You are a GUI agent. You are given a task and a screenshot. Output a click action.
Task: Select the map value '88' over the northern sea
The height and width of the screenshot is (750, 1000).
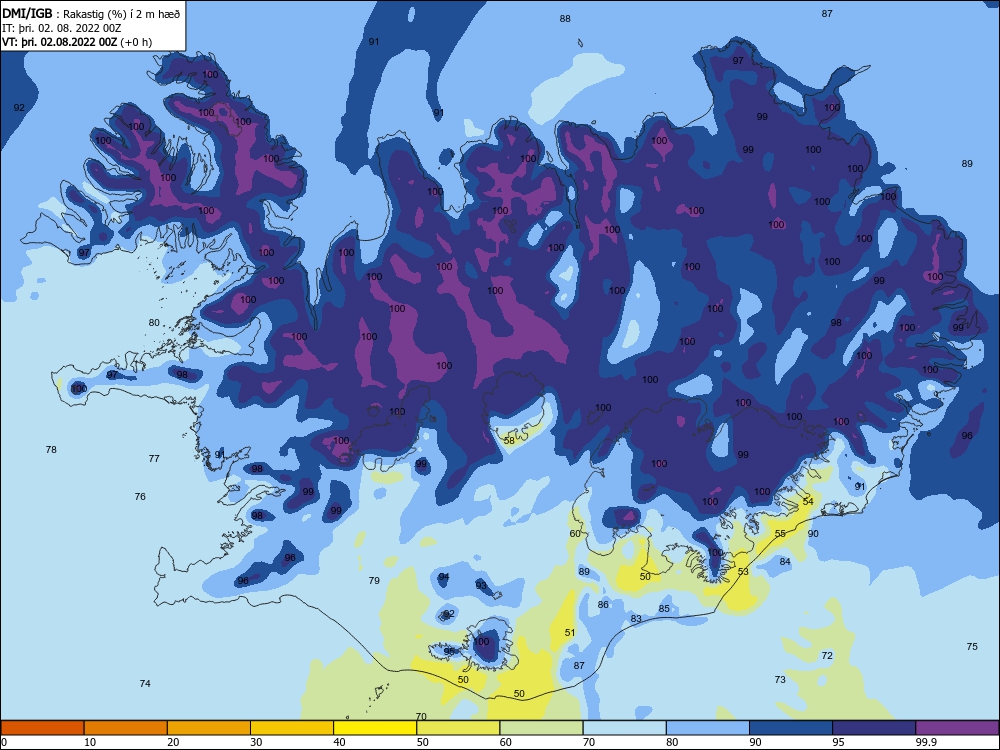(565, 18)
